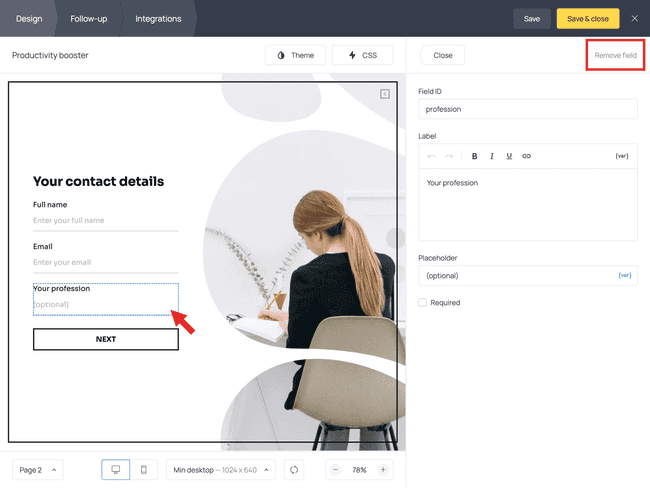The image size is (650, 488).
Task: Select the Full name field in preview
Action: coord(106,216)
